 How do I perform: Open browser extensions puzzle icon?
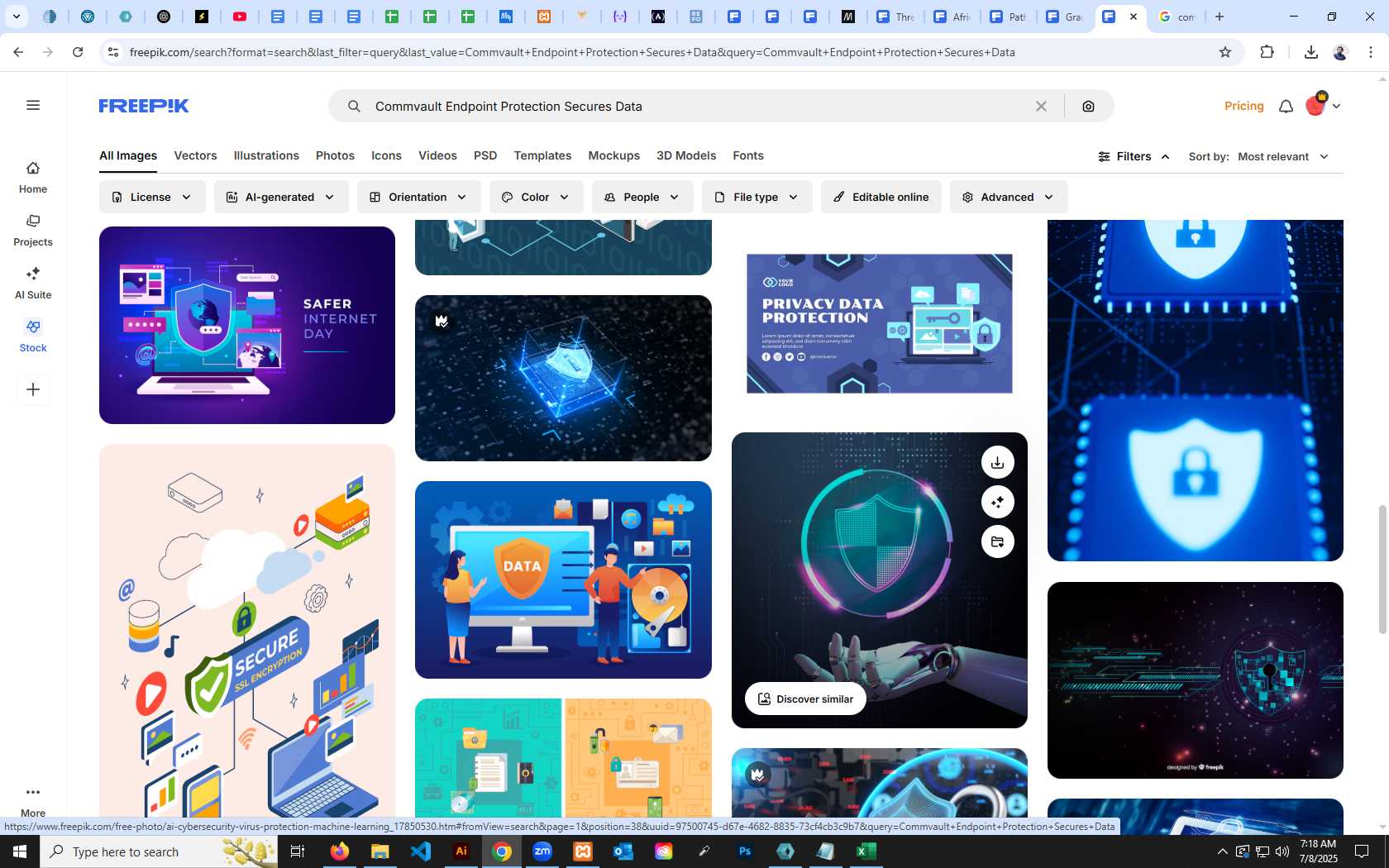click(x=1267, y=52)
